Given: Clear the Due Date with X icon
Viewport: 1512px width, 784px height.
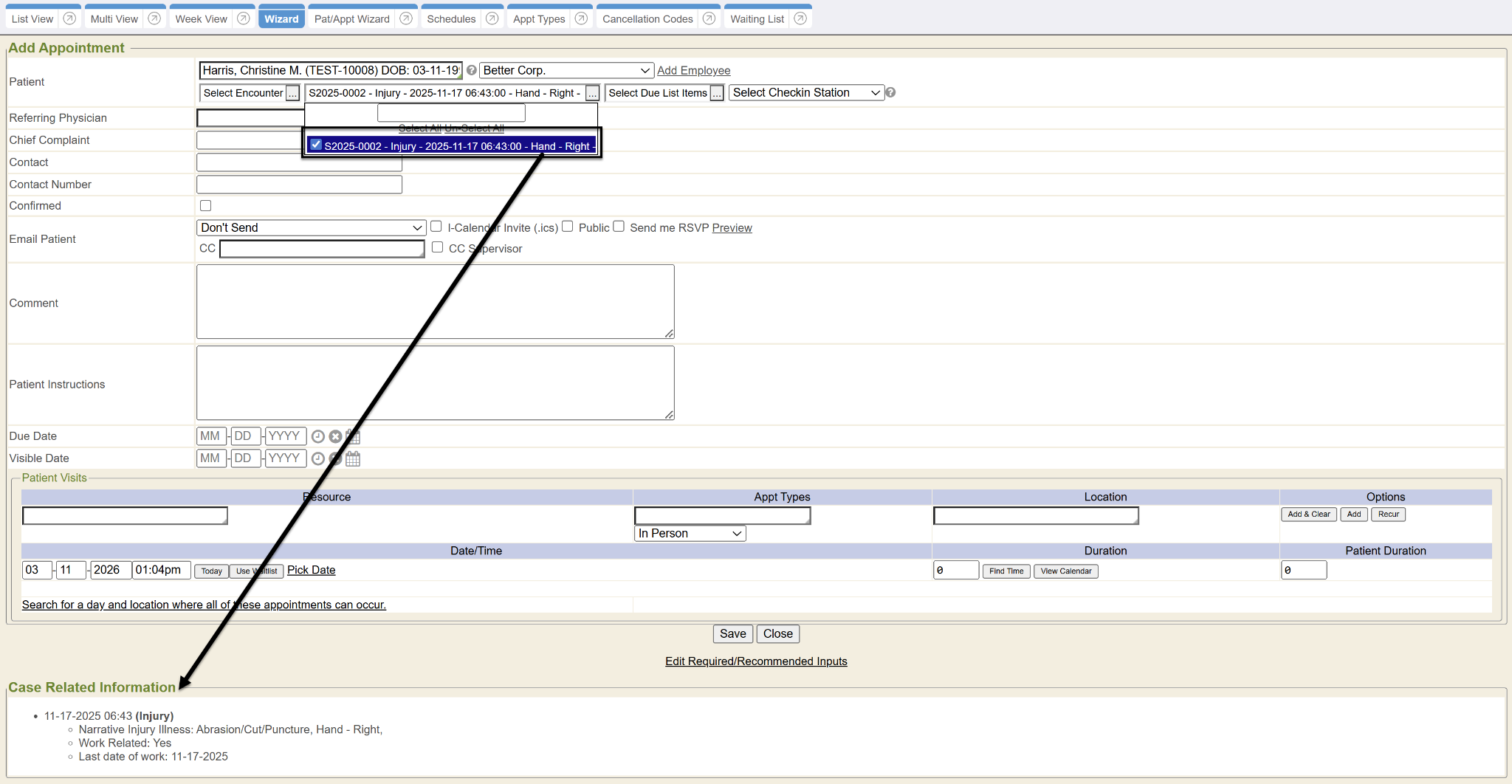Looking at the screenshot, I should coord(335,436).
